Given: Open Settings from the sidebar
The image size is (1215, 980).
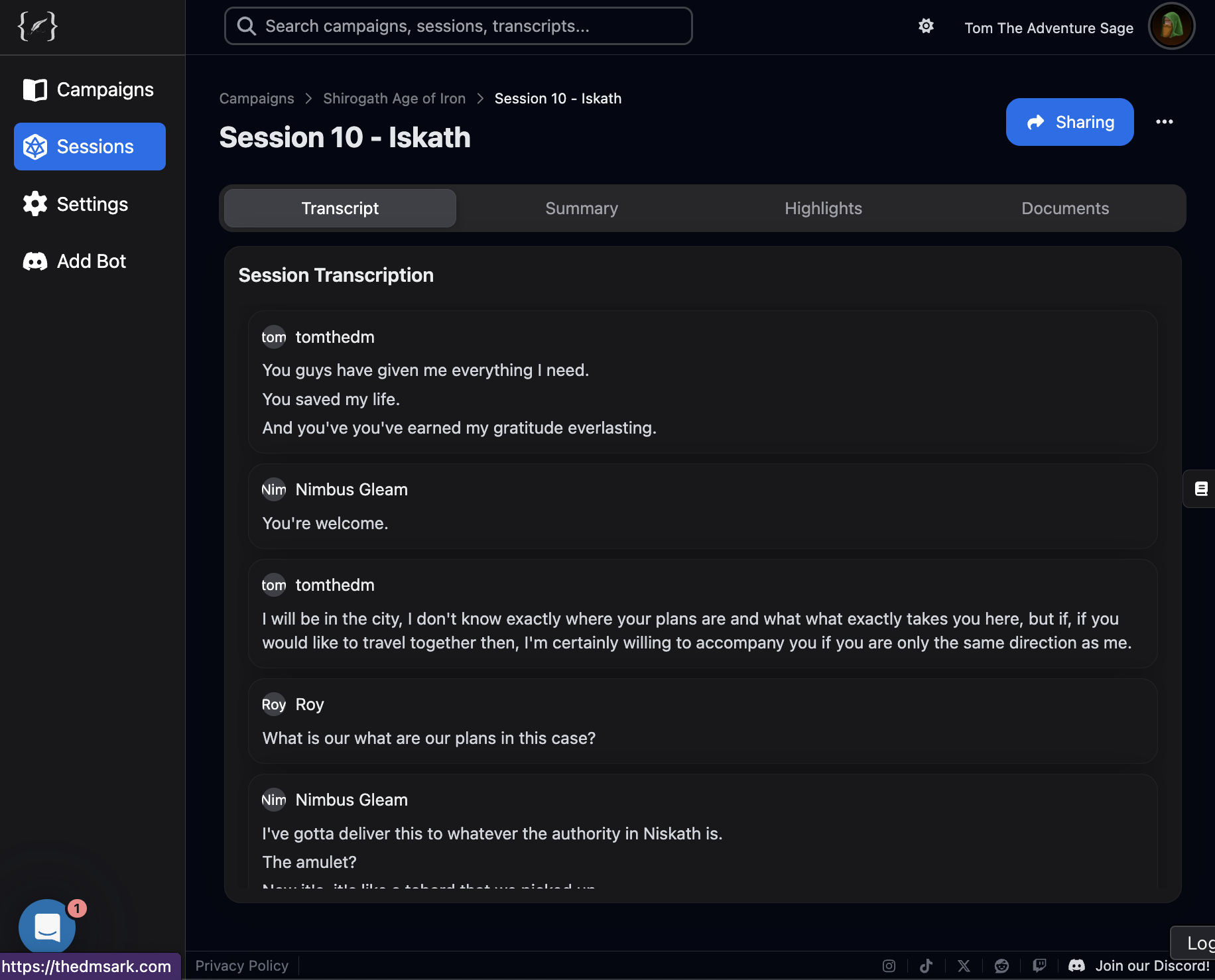Looking at the screenshot, I should click(90, 204).
